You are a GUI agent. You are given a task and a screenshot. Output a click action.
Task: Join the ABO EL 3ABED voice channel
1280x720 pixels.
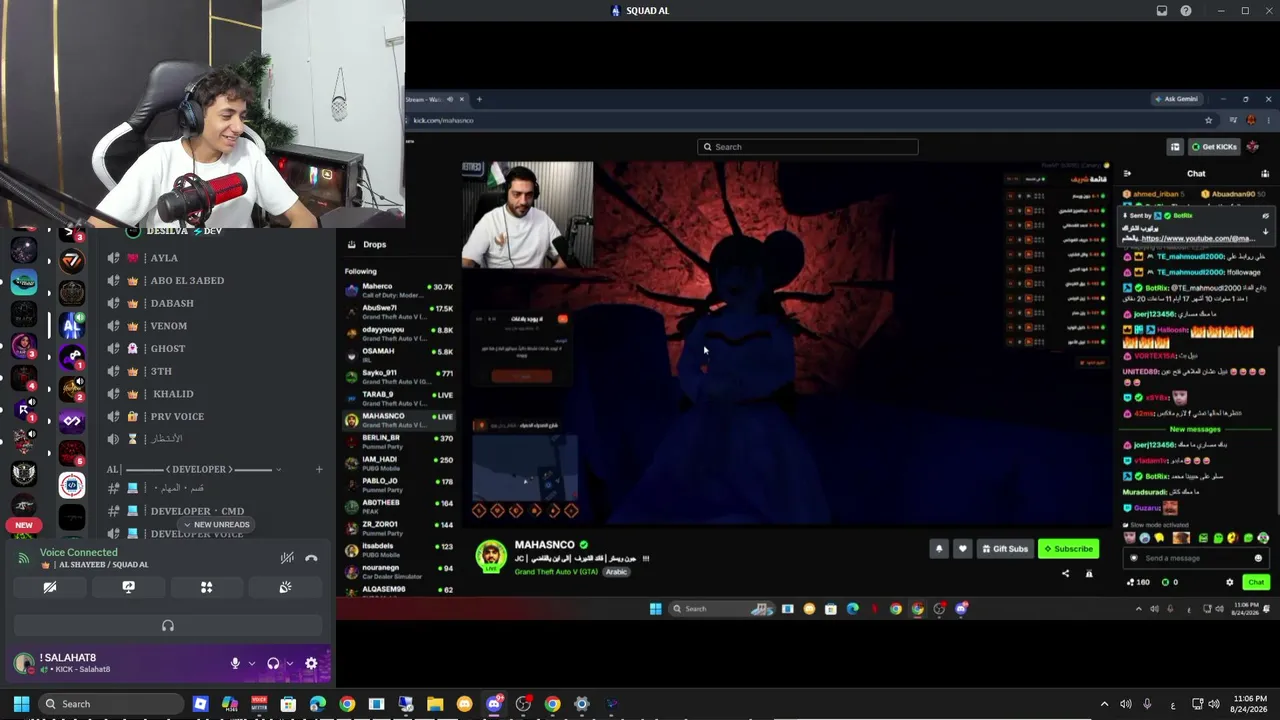point(215,281)
